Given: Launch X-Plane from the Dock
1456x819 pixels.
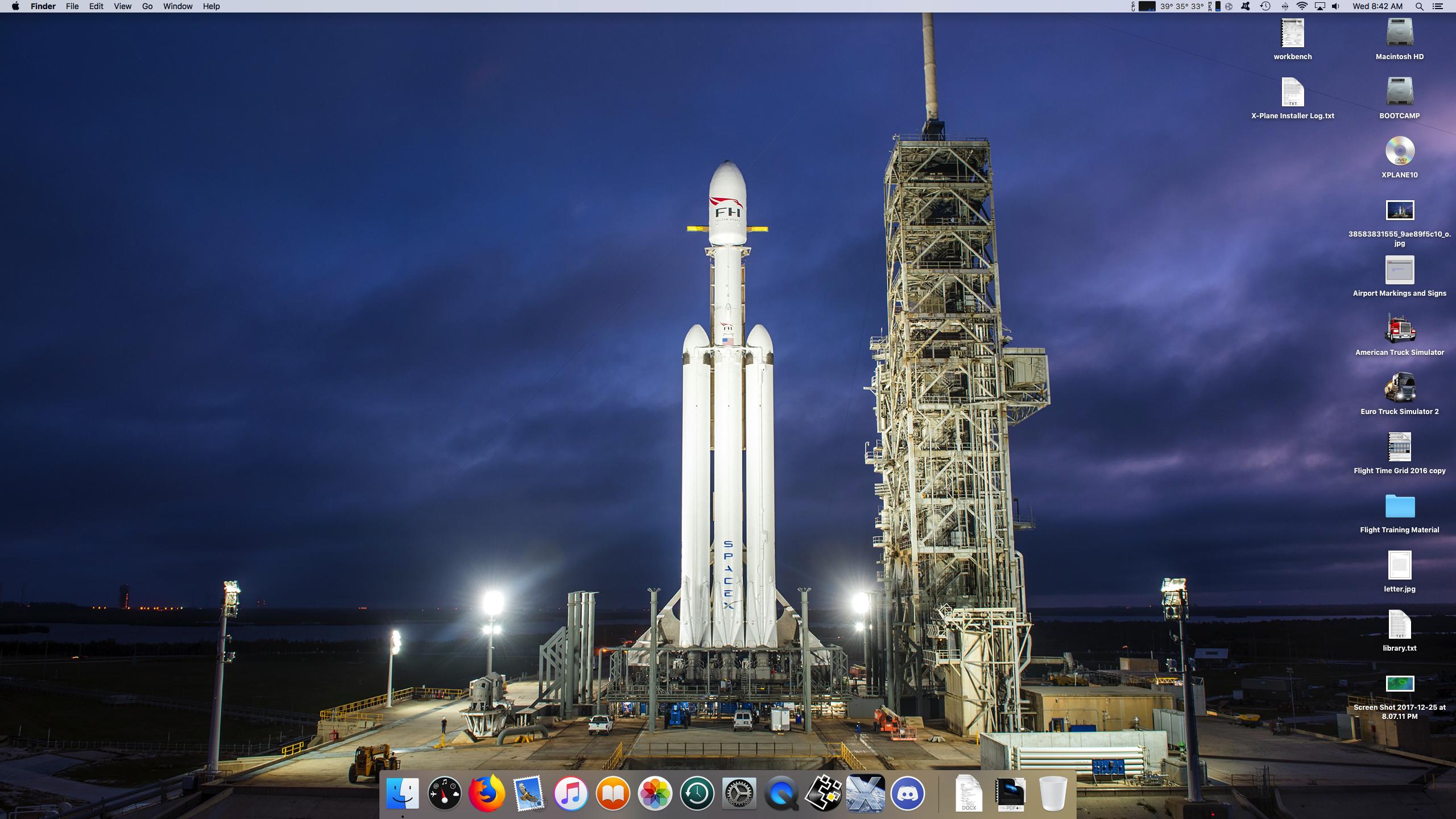Looking at the screenshot, I should [865, 793].
